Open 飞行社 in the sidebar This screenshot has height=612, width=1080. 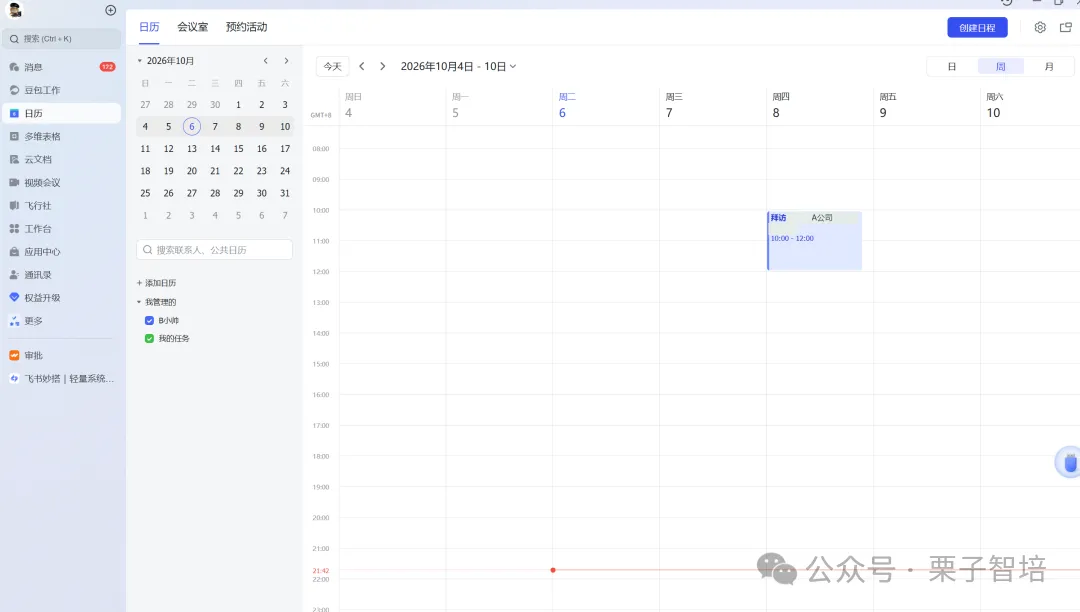point(61,206)
